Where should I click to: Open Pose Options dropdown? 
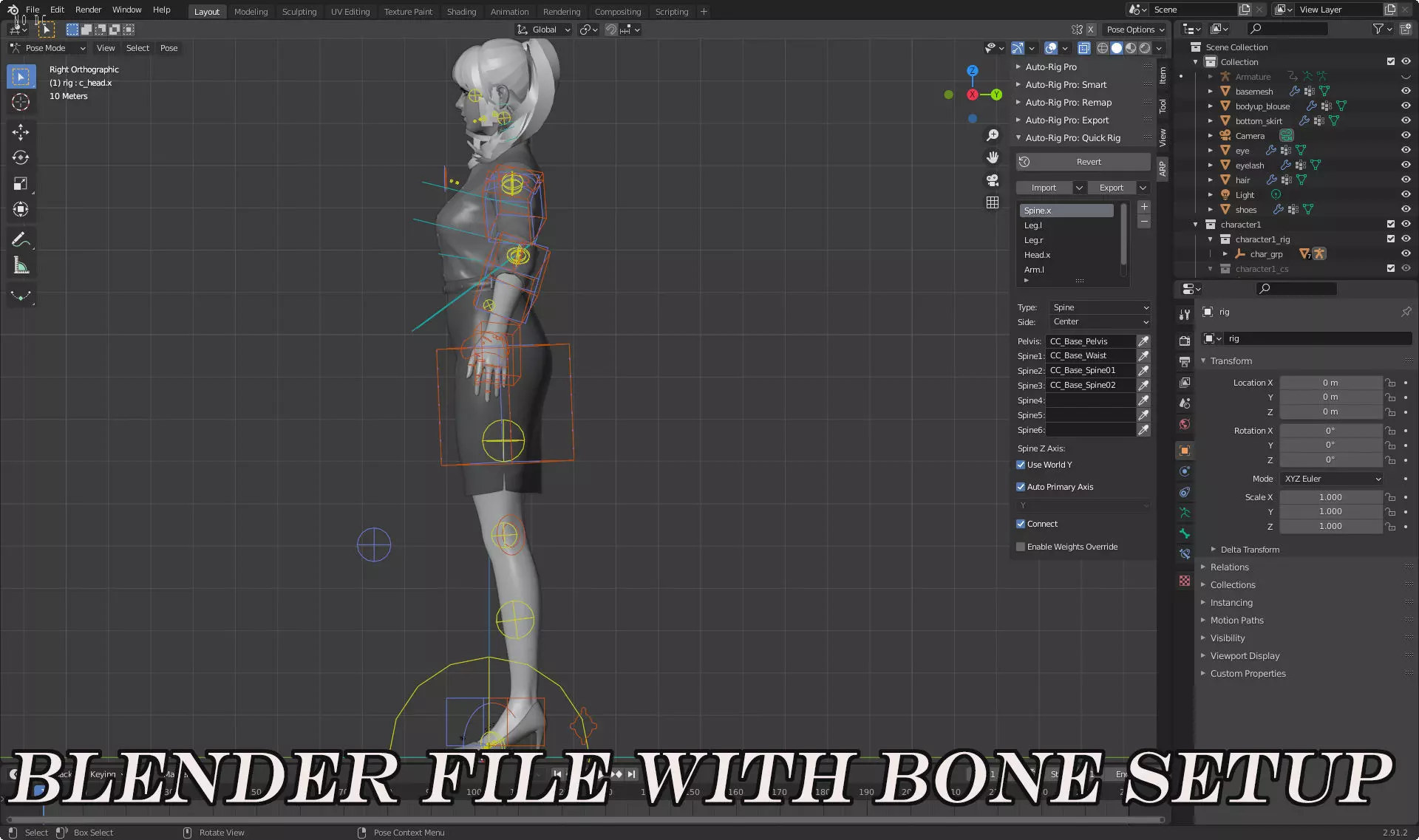(x=1135, y=30)
